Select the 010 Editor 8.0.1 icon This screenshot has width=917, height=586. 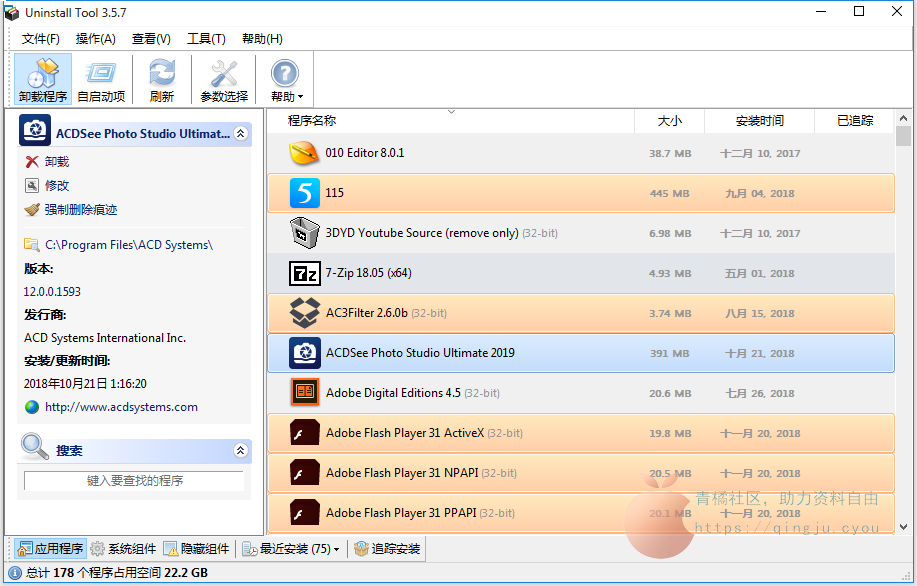click(304, 153)
